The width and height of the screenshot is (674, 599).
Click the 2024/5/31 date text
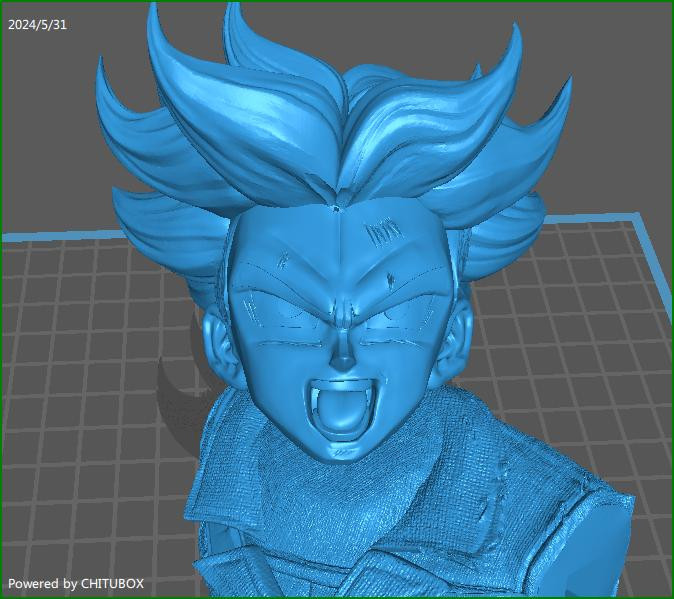point(37,25)
